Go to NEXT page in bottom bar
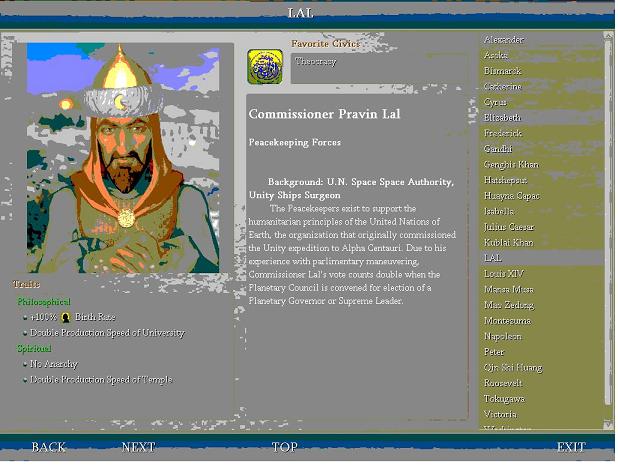Image resolution: width=618 pixels, height=465 pixels. 138,447
